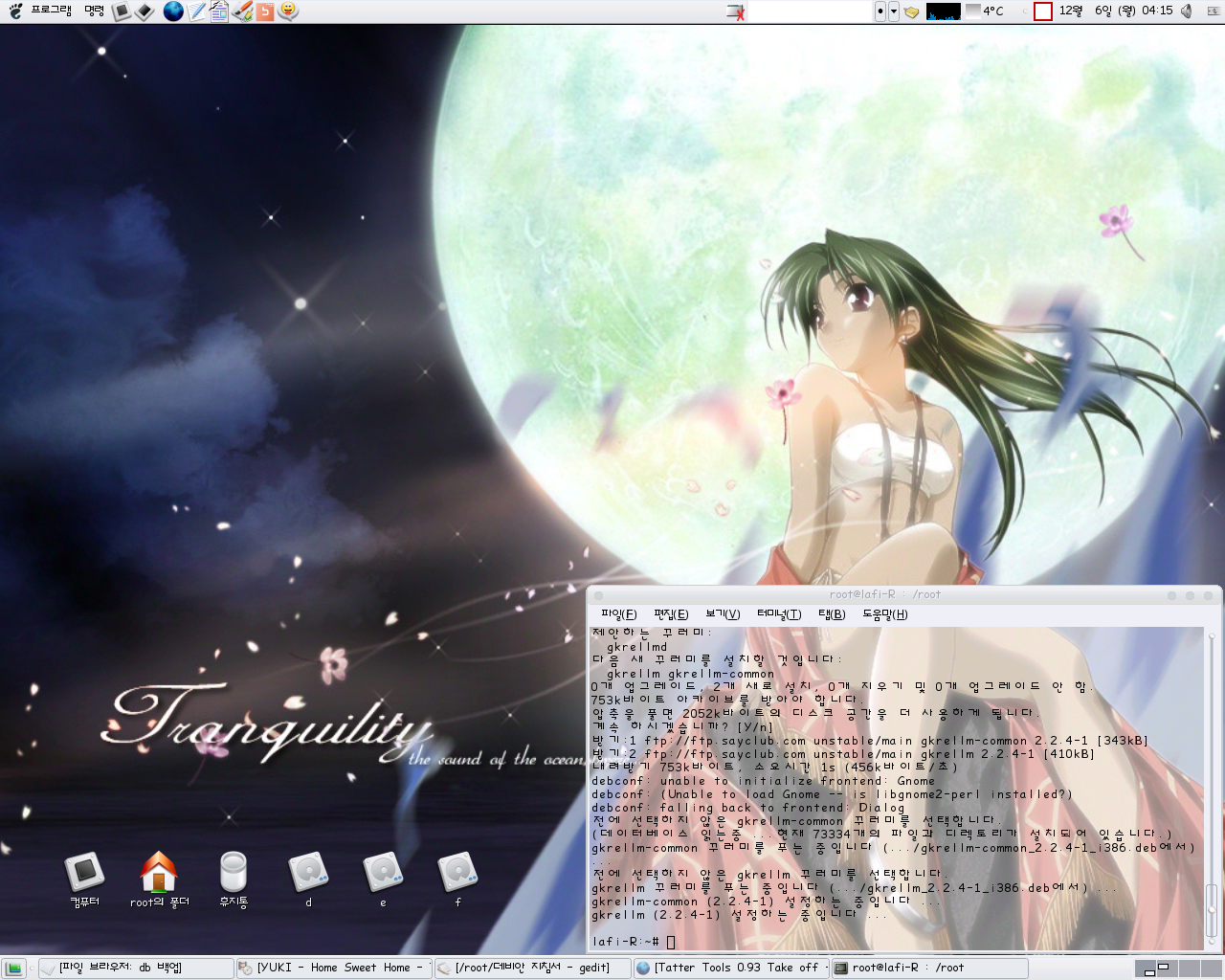Launch the blue globe web browser
The width and height of the screenshot is (1225, 980).
(173, 11)
